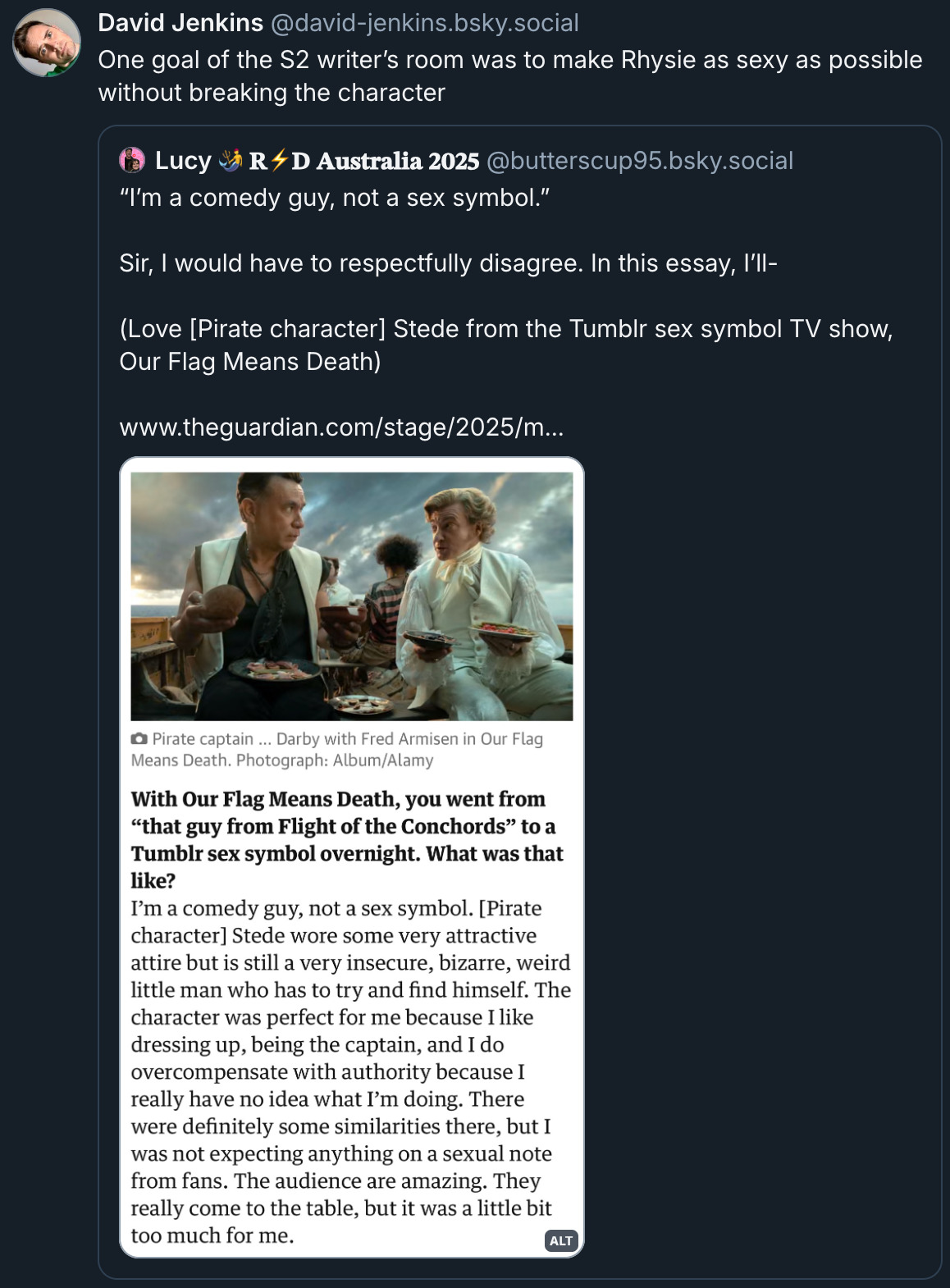Open the pirate ship photo in the embedded image
950x1288 pixels.
pos(351,596)
